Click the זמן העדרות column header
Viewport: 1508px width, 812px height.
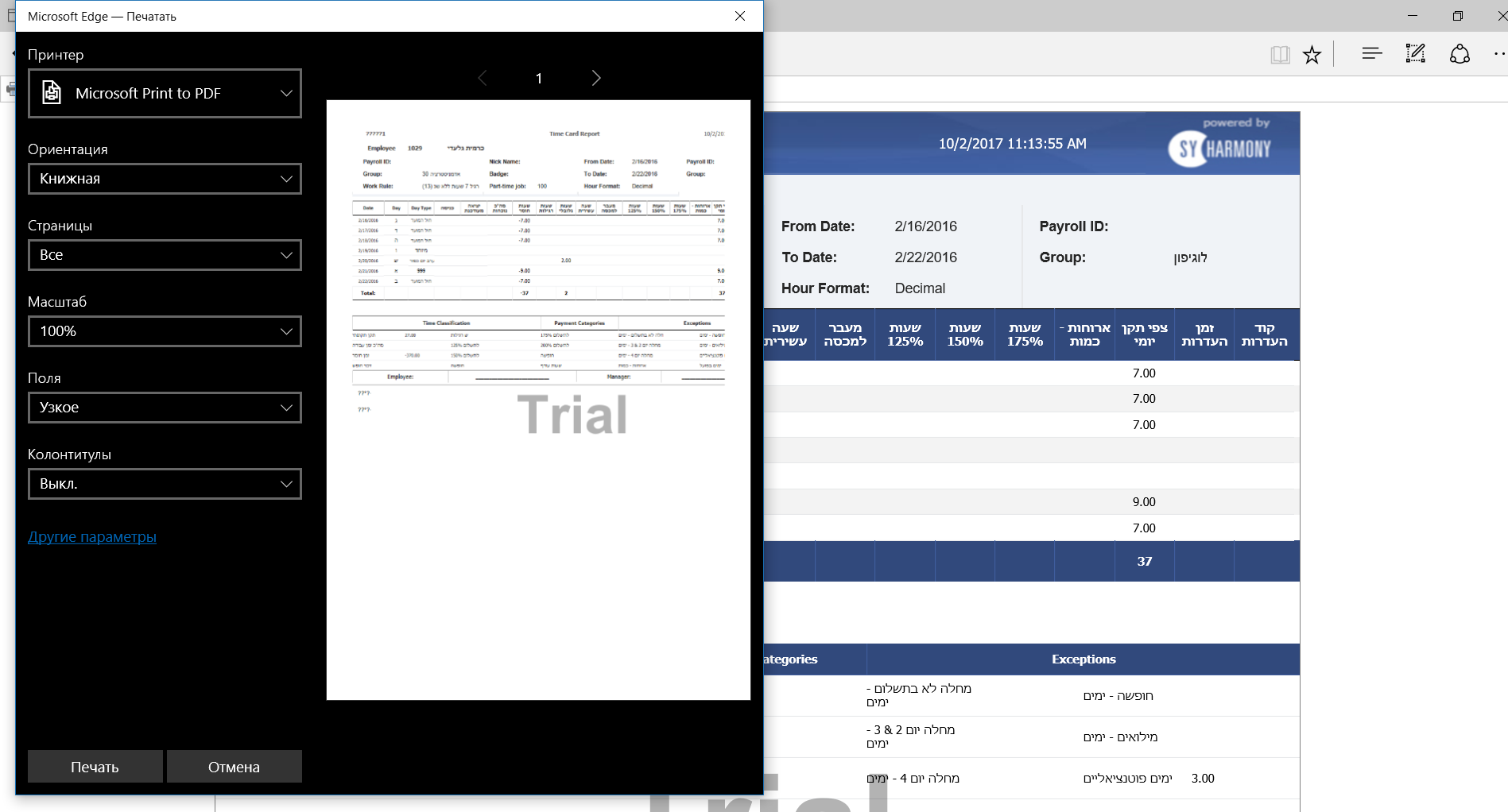point(1204,334)
